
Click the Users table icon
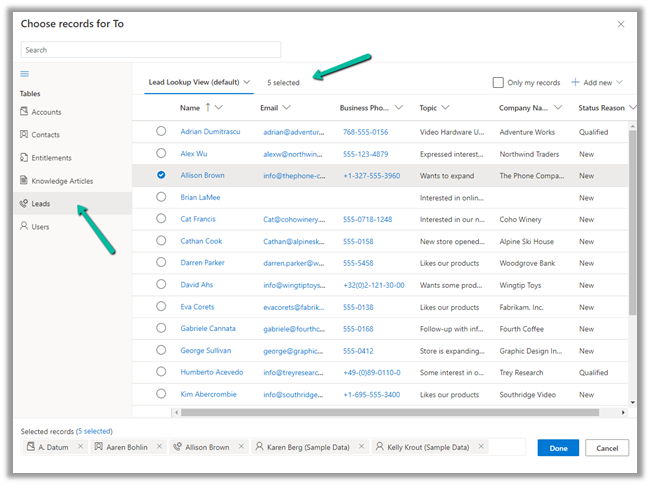[x=25, y=227]
